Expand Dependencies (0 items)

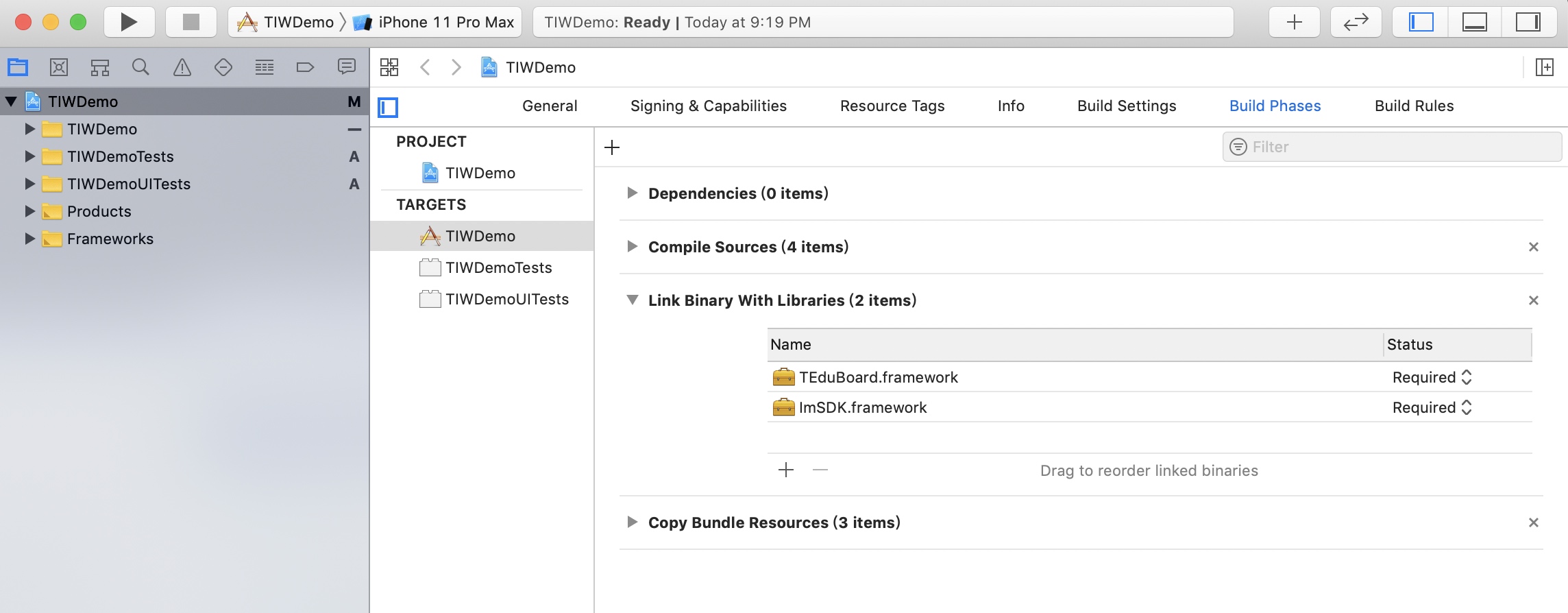click(633, 193)
